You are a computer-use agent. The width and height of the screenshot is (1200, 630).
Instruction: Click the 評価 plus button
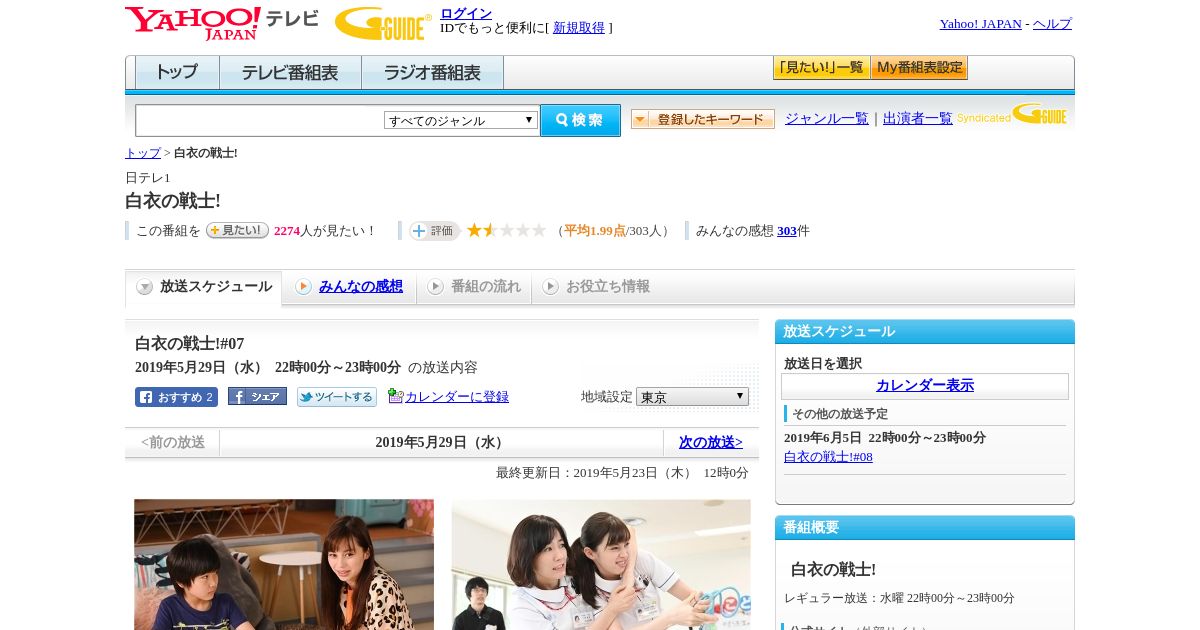point(434,231)
